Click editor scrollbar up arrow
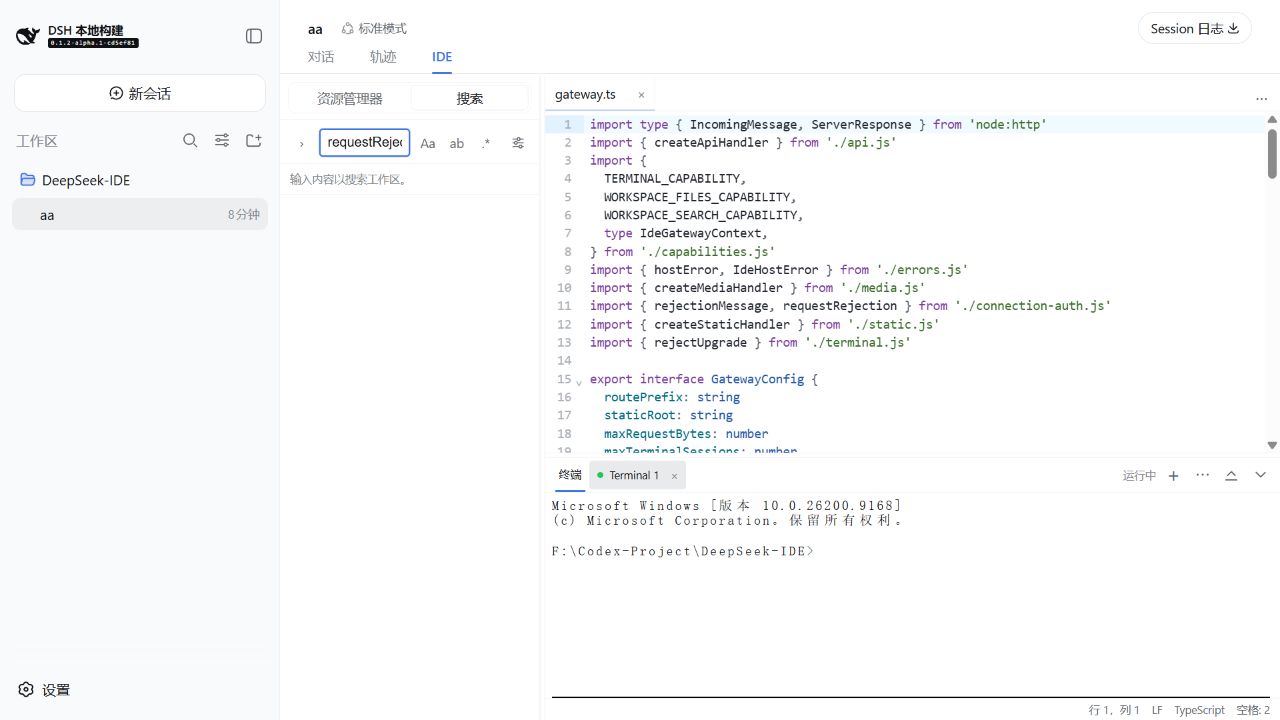 tap(1272, 120)
